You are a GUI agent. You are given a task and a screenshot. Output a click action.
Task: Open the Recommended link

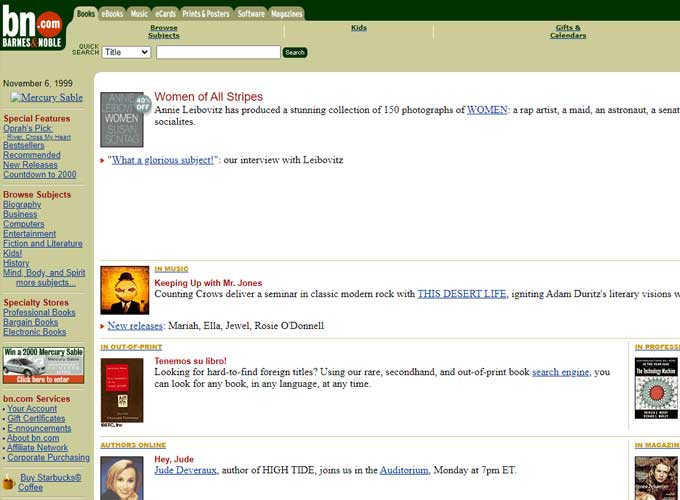(32, 155)
